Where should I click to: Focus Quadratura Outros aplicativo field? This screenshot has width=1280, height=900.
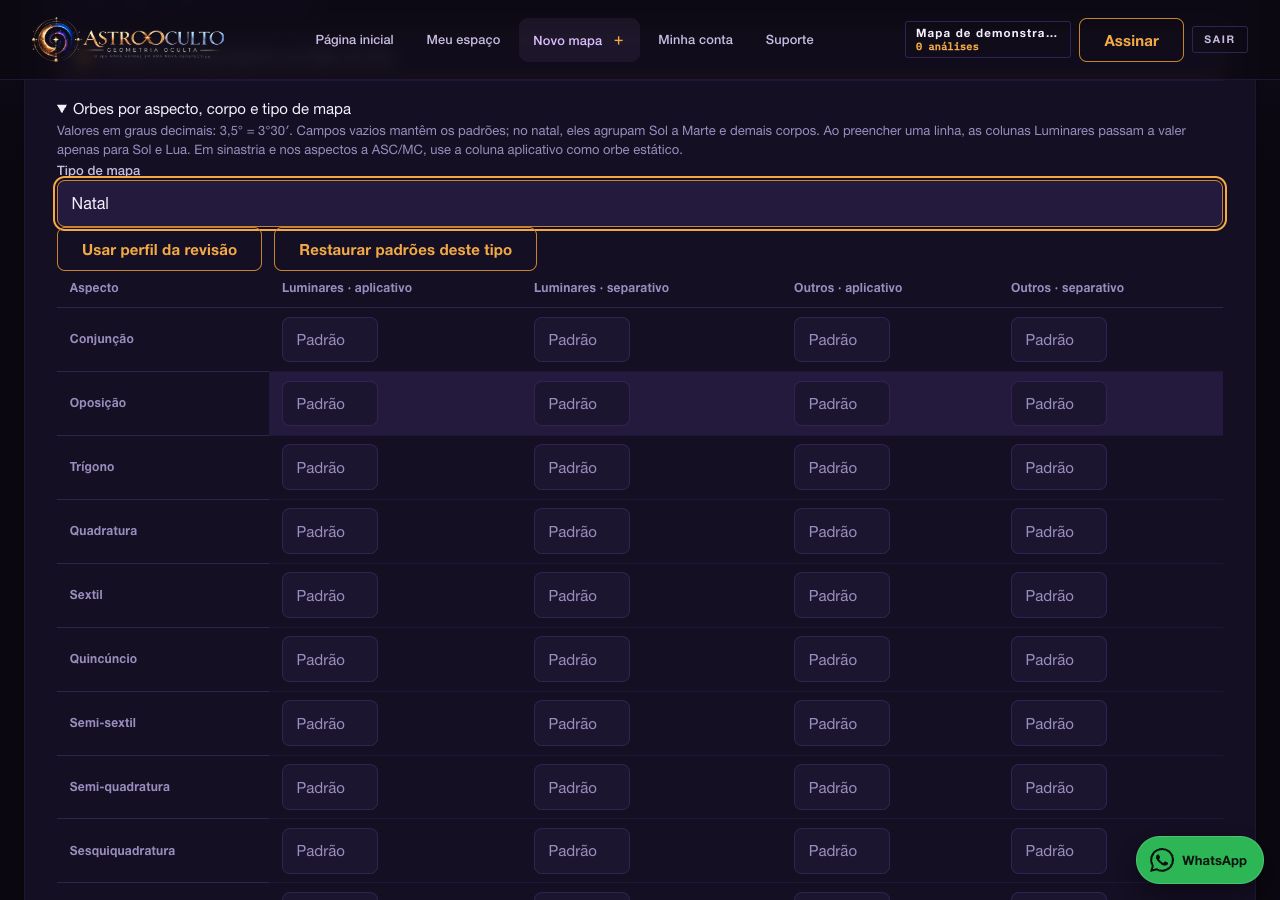tap(842, 532)
